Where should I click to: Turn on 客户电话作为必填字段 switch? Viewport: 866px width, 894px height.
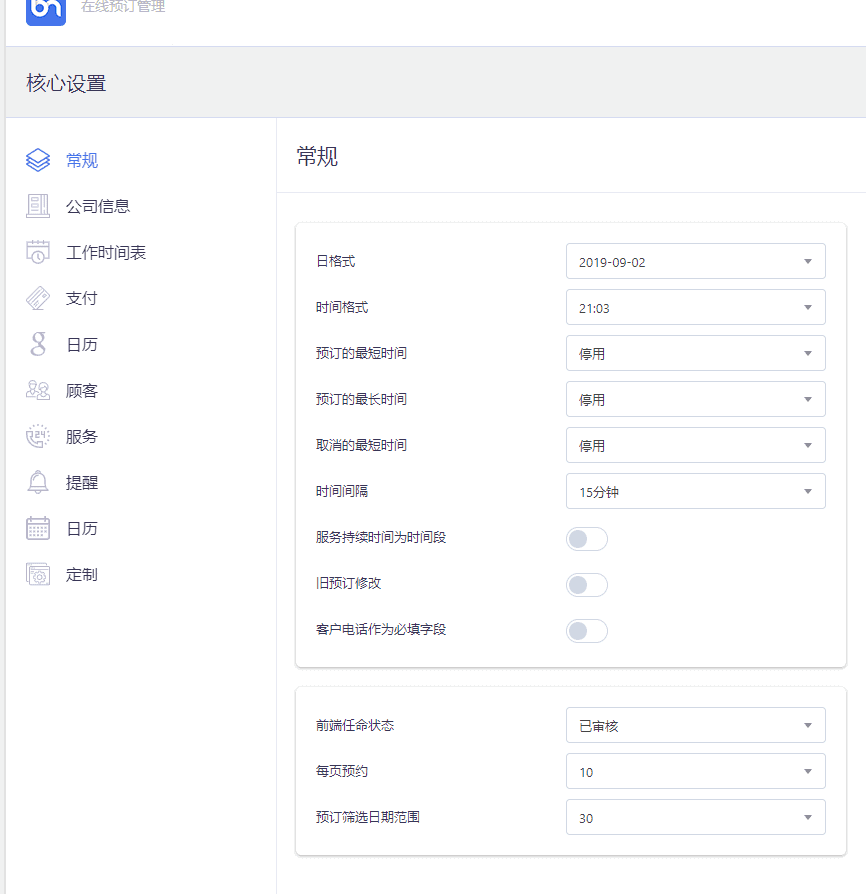587,631
